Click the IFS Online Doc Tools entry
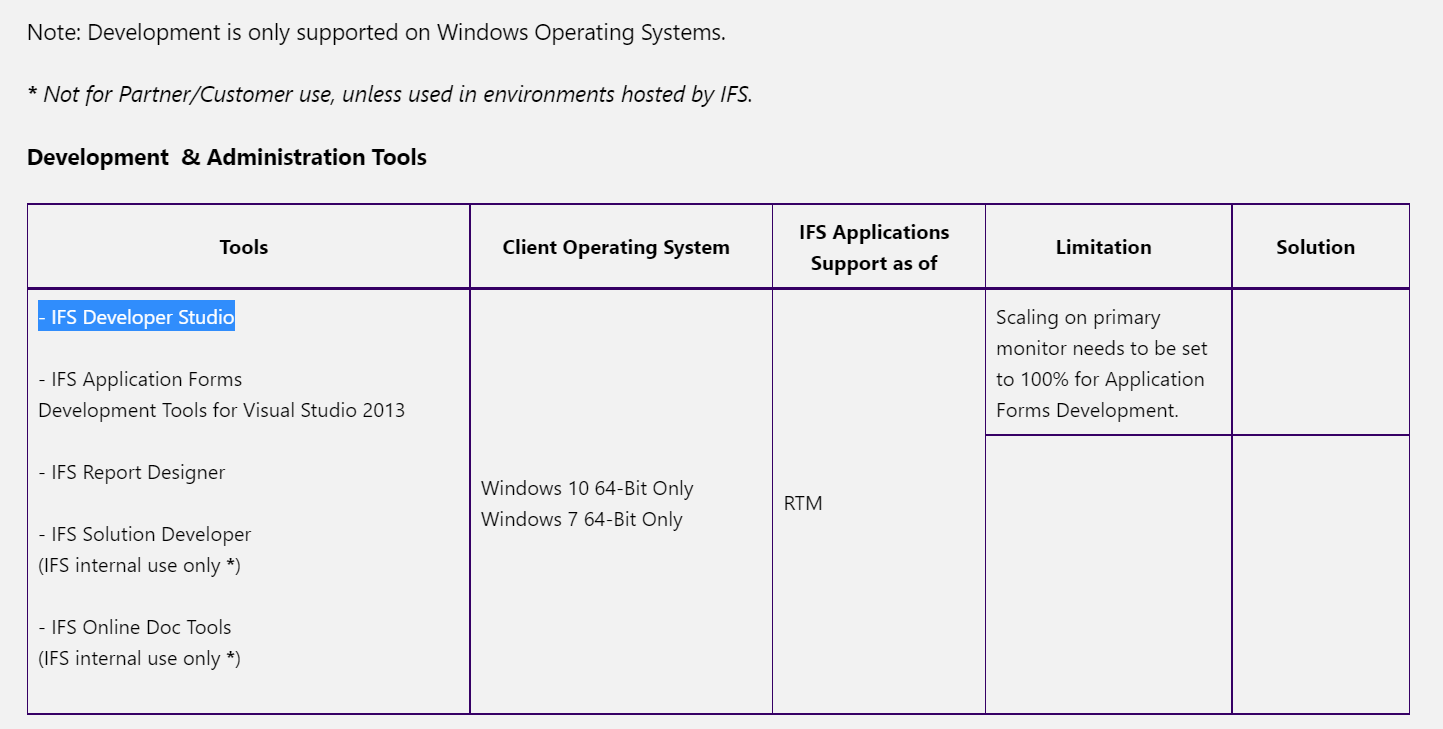This screenshot has height=729, width=1443. 135,628
